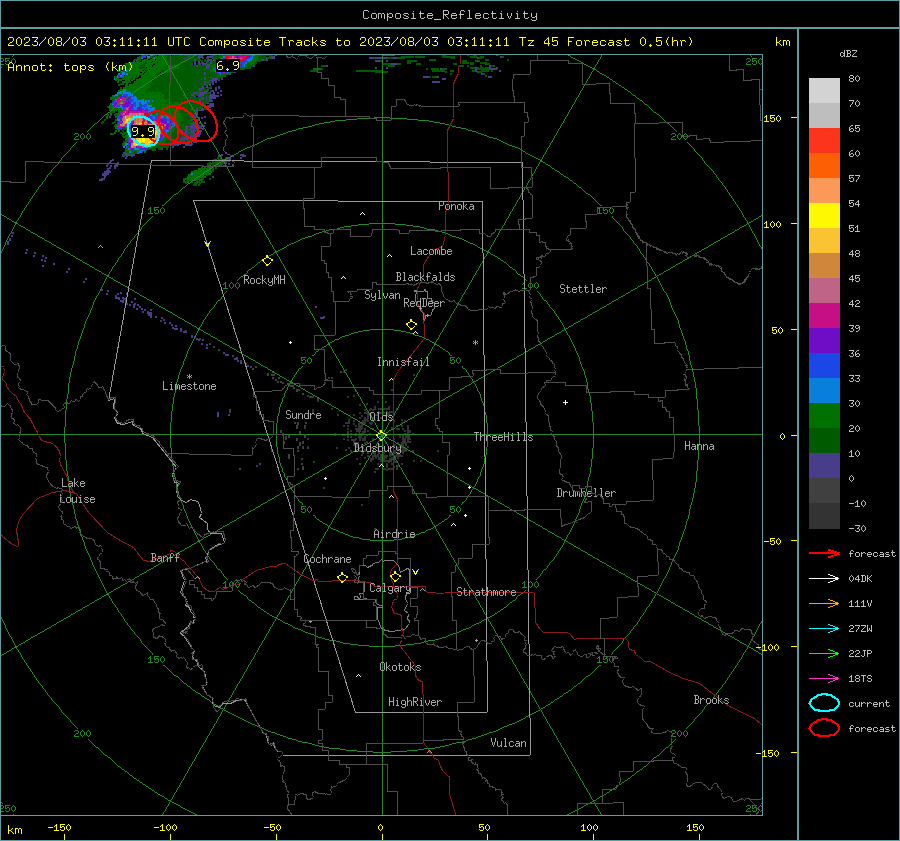
Task: Click the magenta 18TS arrow in the legend
Action: (x=824, y=679)
